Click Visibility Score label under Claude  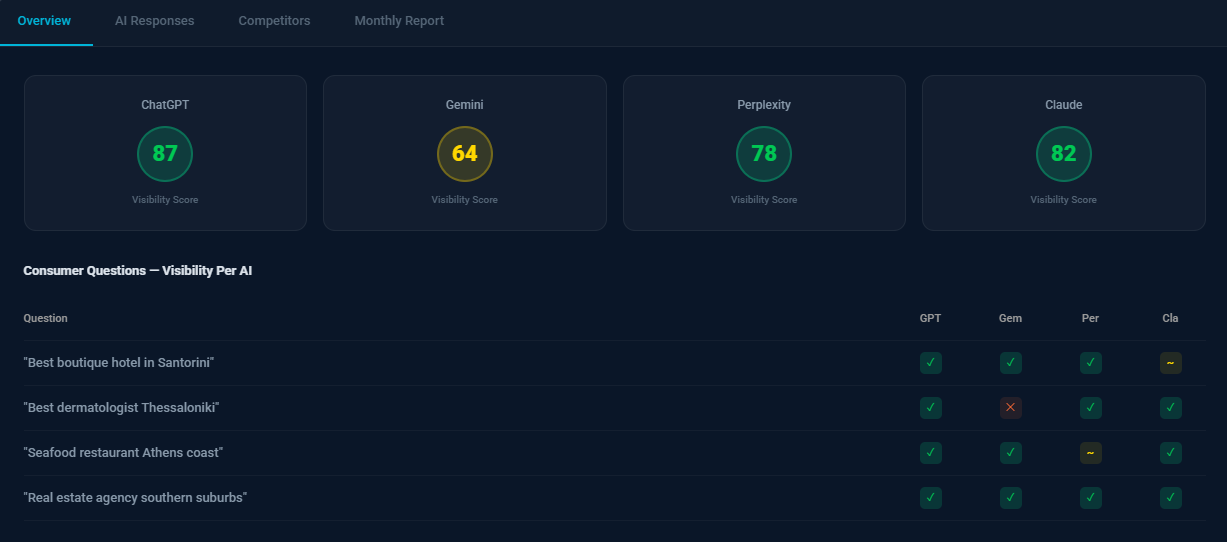click(x=1064, y=200)
